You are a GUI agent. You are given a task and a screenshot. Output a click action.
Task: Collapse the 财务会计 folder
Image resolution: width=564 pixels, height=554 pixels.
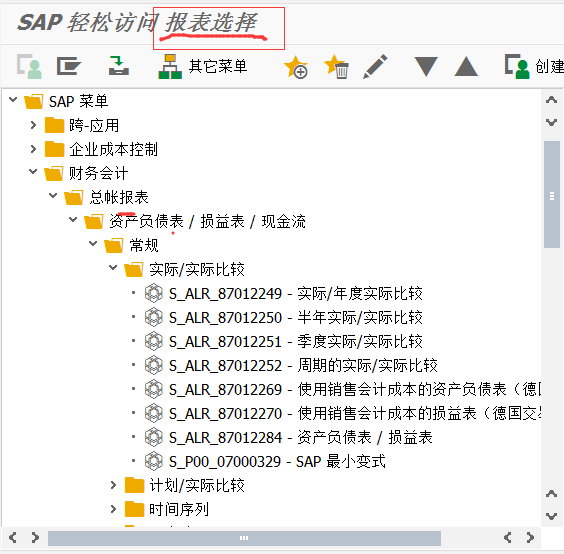click(x=33, y=172)
